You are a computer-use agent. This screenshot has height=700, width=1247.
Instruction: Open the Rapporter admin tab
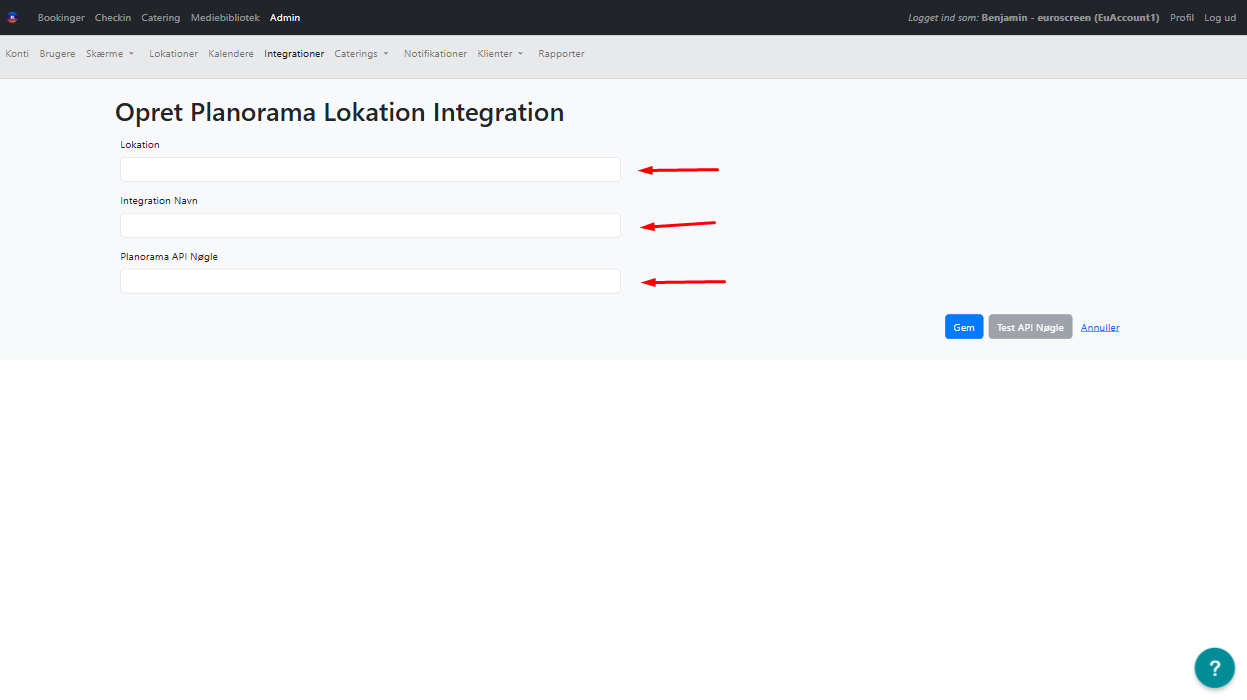click(x=561, y=54)
